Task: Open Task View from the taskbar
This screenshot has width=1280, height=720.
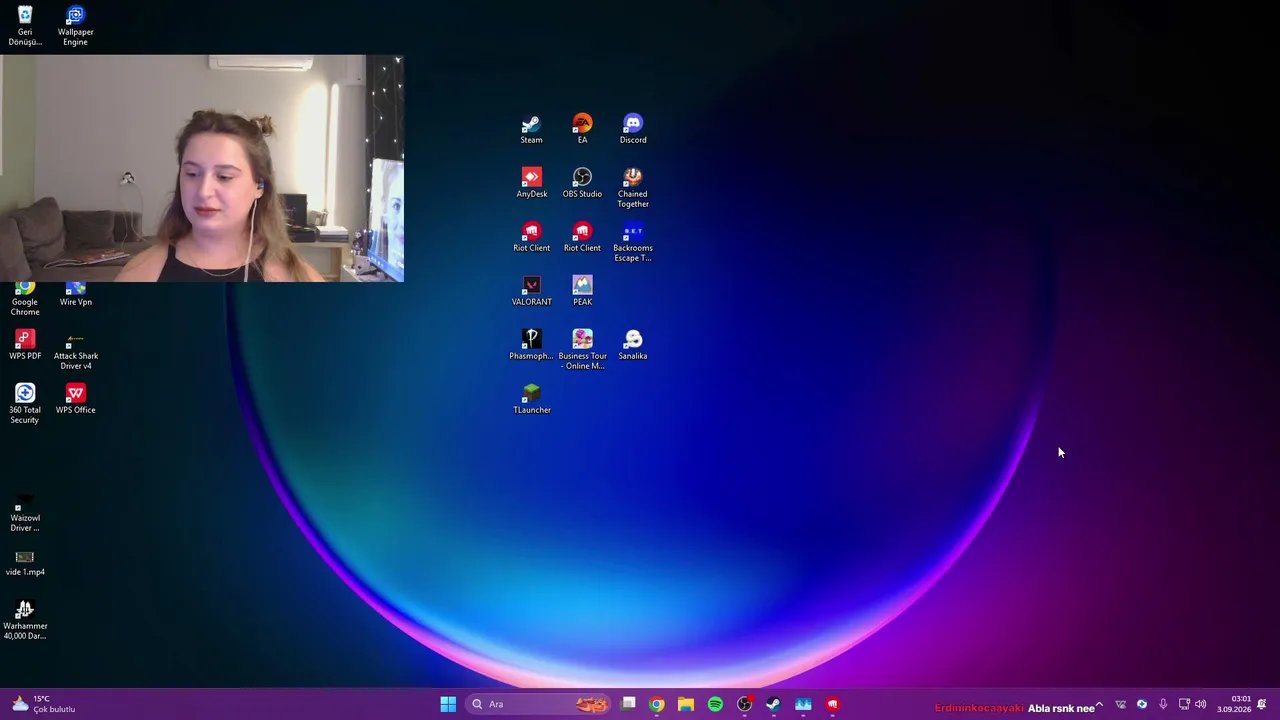Action: (628, 704)
